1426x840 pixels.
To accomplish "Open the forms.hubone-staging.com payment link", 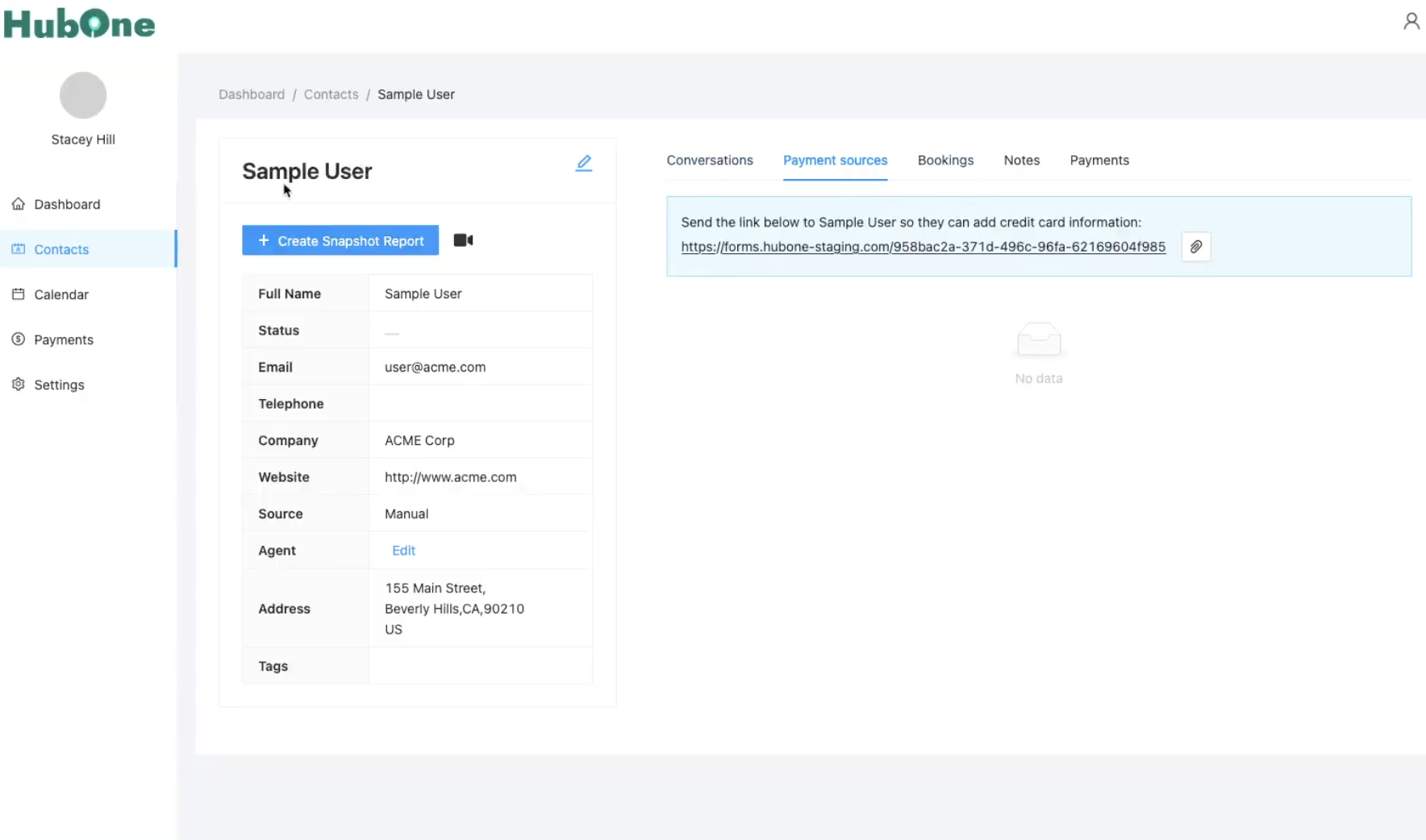I will [x=924, y=247].
